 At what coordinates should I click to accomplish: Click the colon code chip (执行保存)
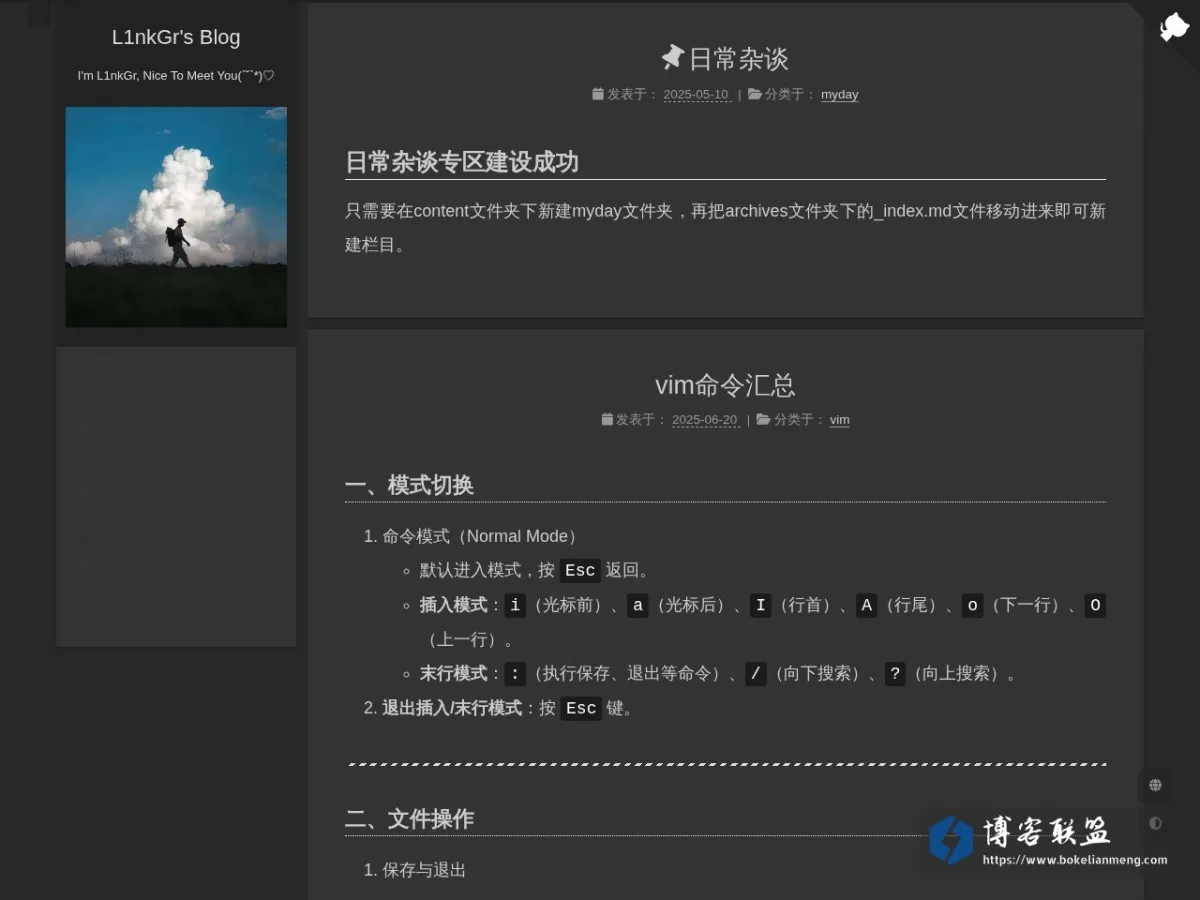click(515, 674)
